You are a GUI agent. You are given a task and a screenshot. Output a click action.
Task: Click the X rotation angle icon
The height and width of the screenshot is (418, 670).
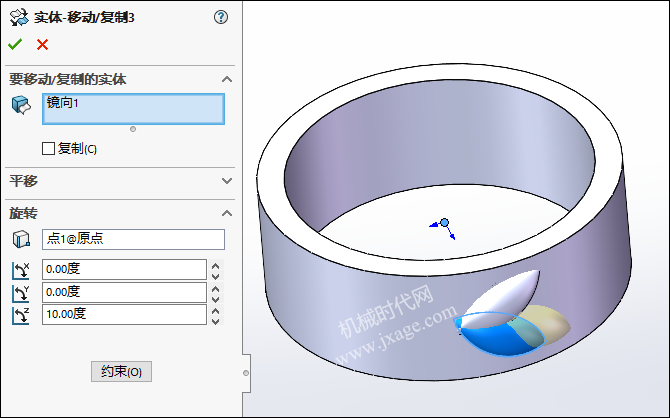pyautogui.click(x=21, y=271)
